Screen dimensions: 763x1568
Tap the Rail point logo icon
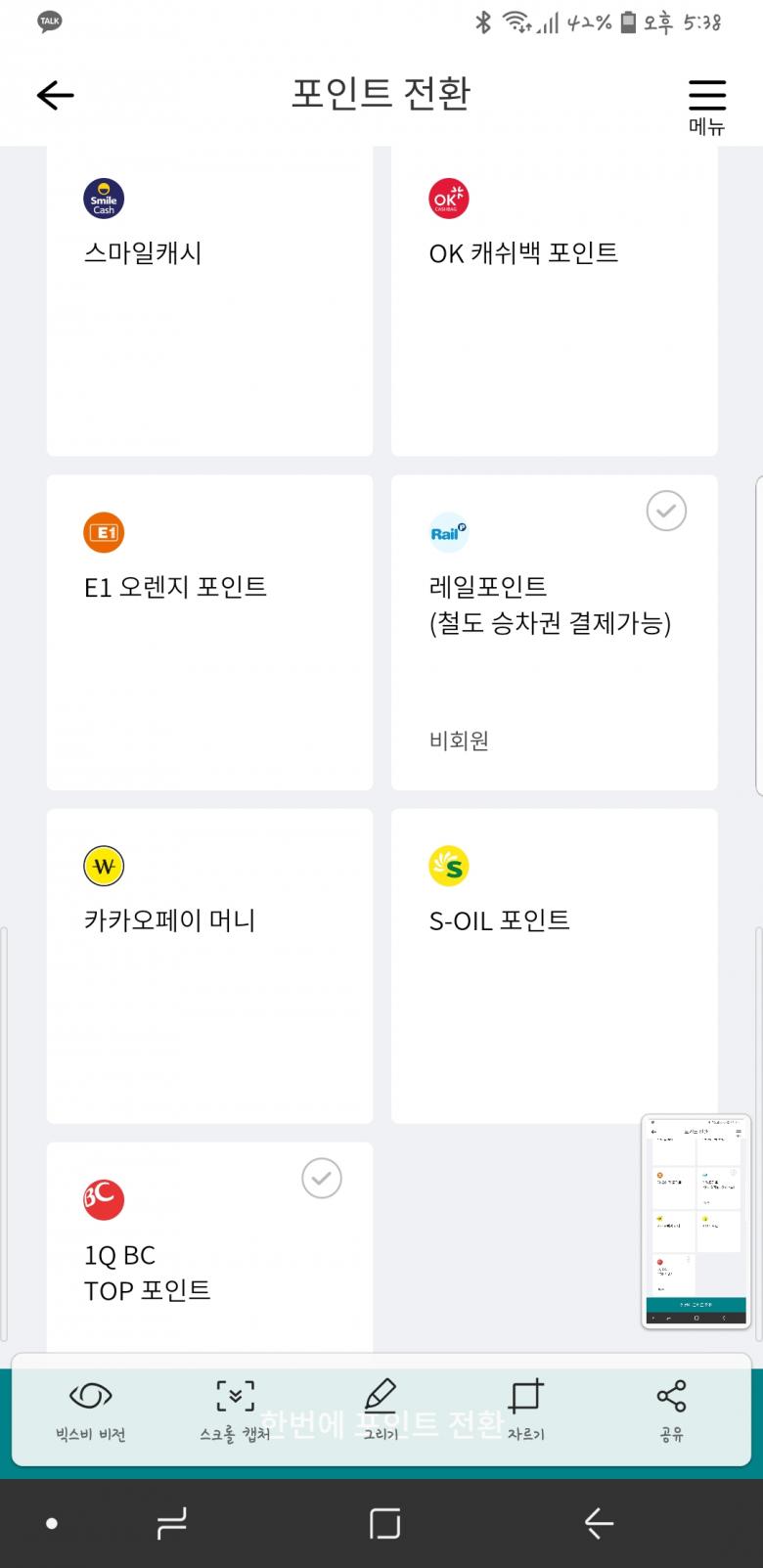pos(449,532)
